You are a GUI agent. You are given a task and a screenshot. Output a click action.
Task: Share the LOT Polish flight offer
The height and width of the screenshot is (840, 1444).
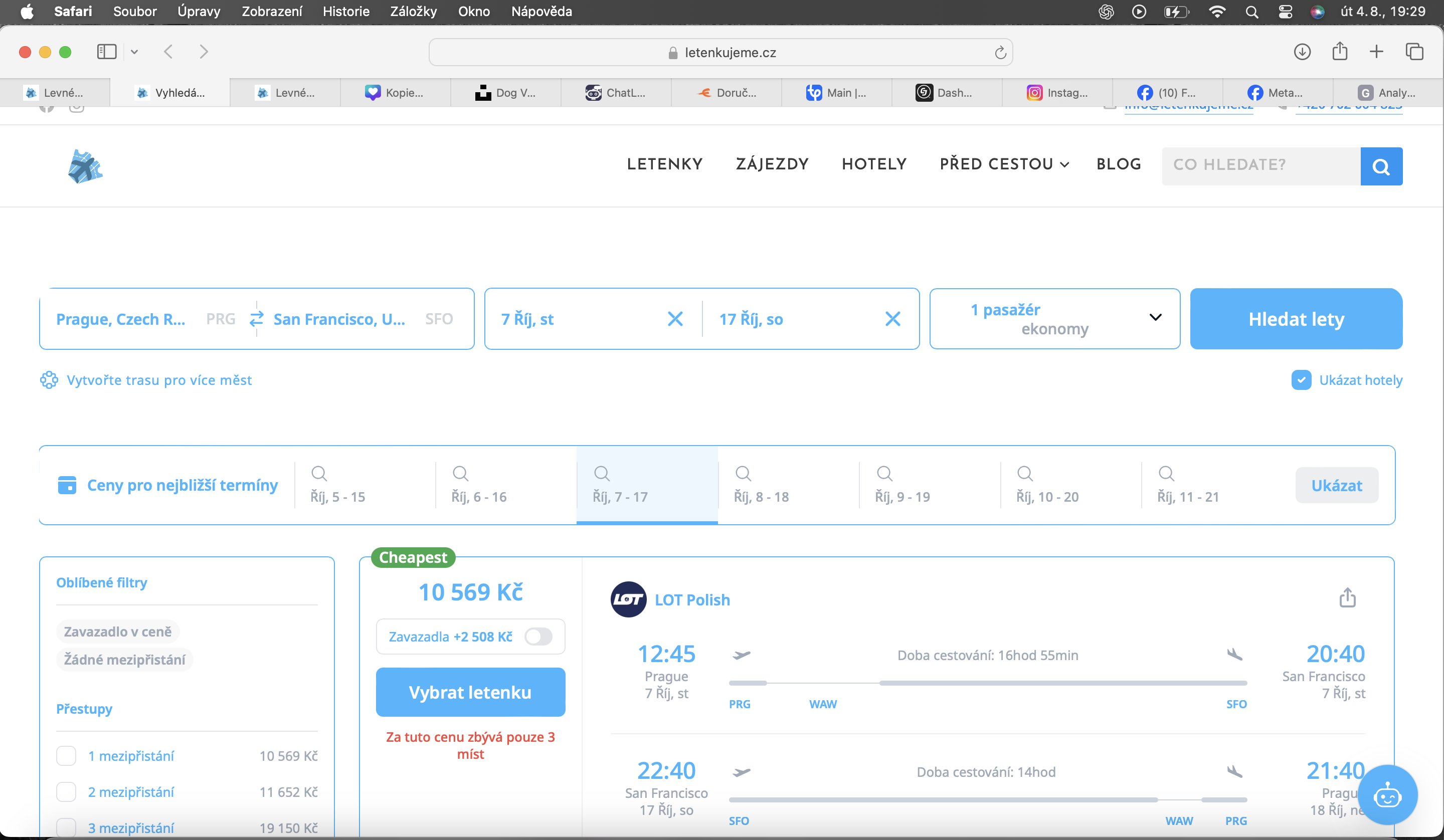1347,597
